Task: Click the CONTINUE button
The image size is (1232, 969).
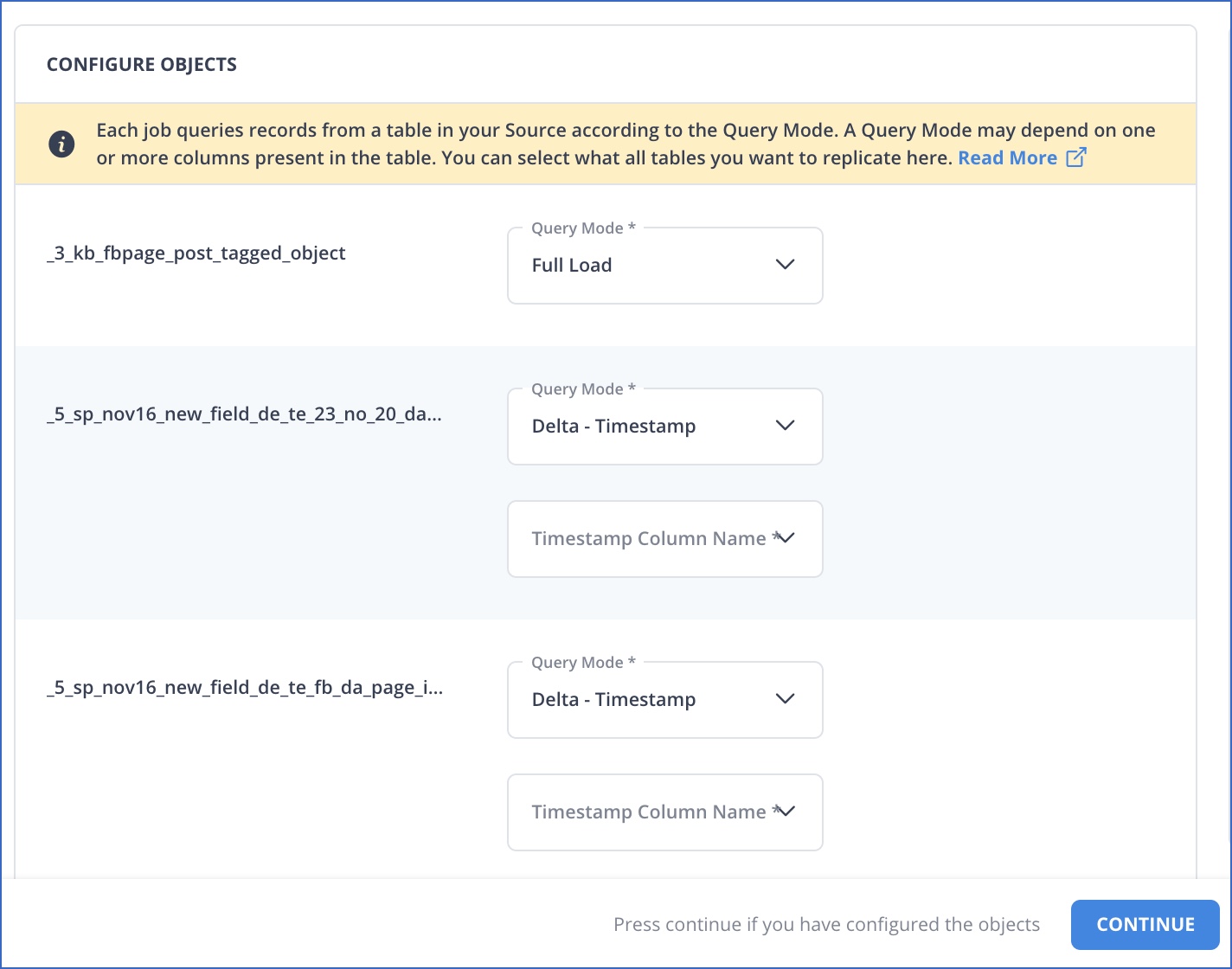Action: [1145, 925]
